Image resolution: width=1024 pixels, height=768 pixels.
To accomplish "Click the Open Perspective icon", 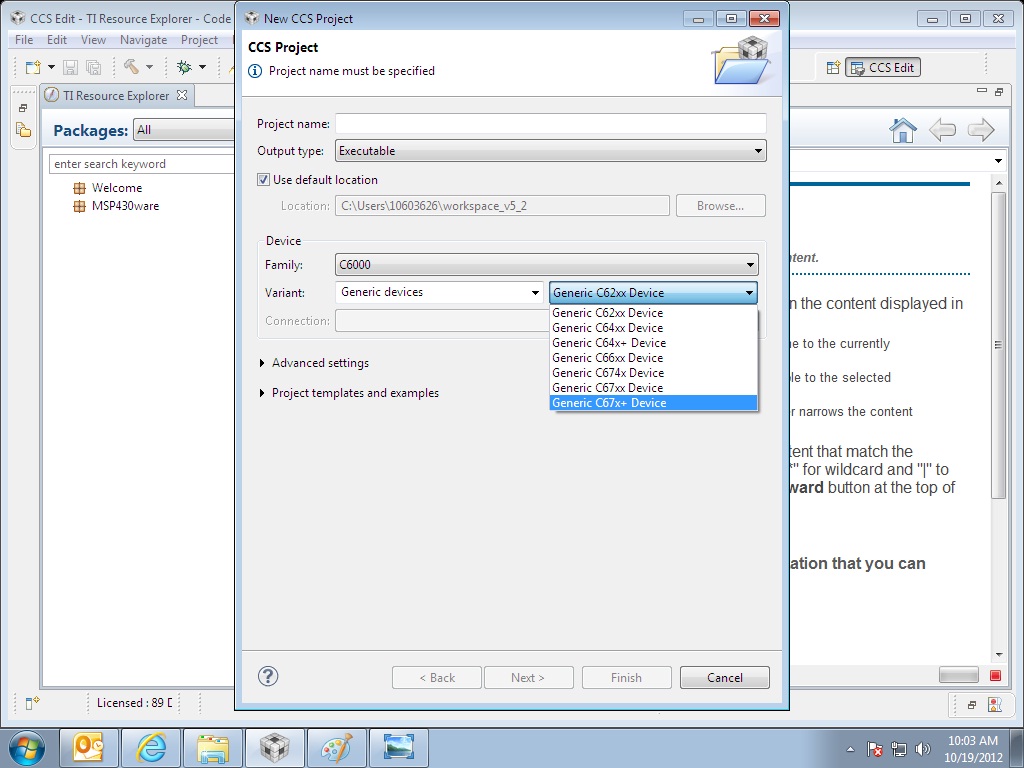I will tap(833, 67).
